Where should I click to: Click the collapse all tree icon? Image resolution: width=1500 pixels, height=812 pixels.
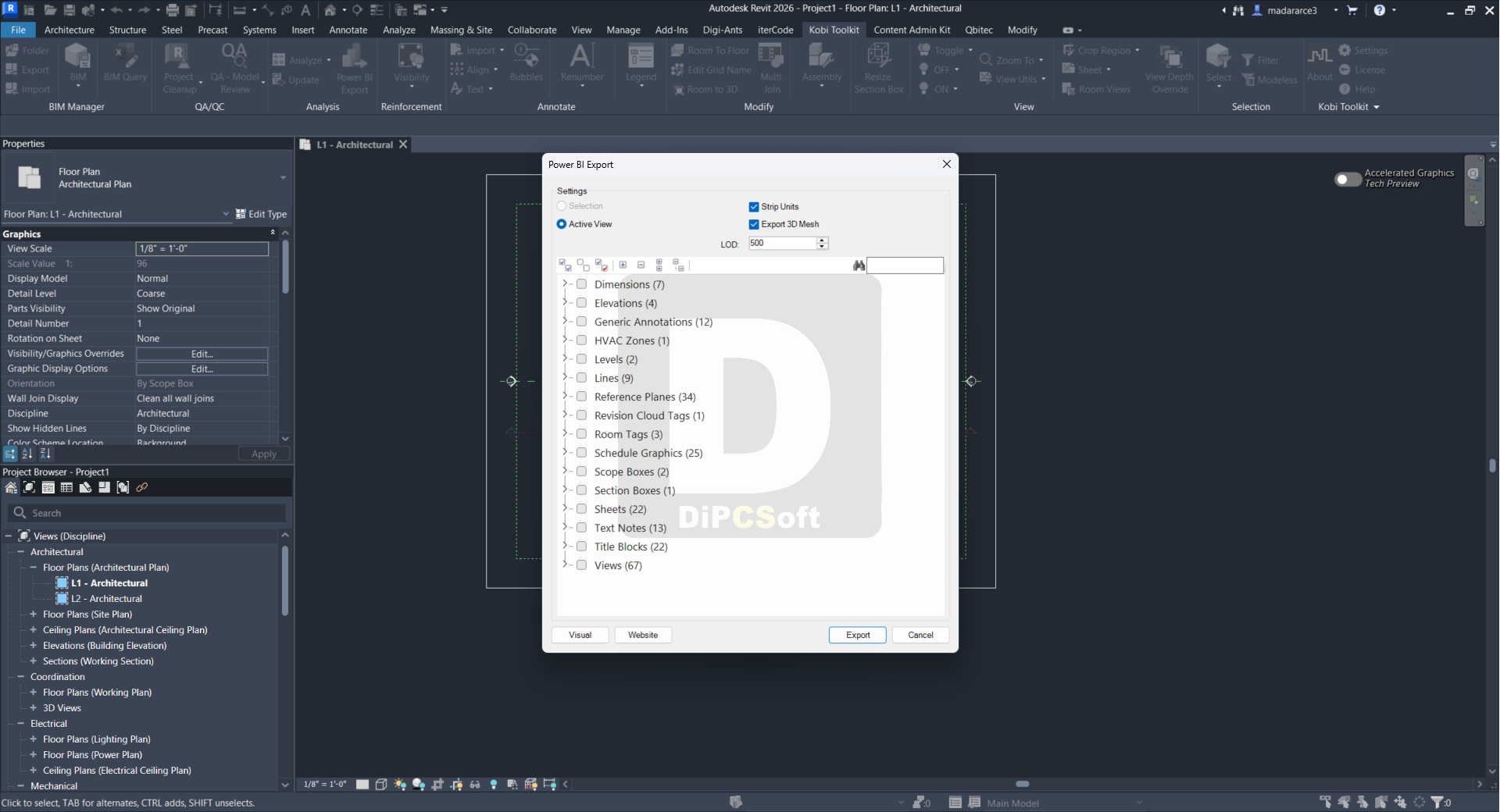(x=678, y=265)
